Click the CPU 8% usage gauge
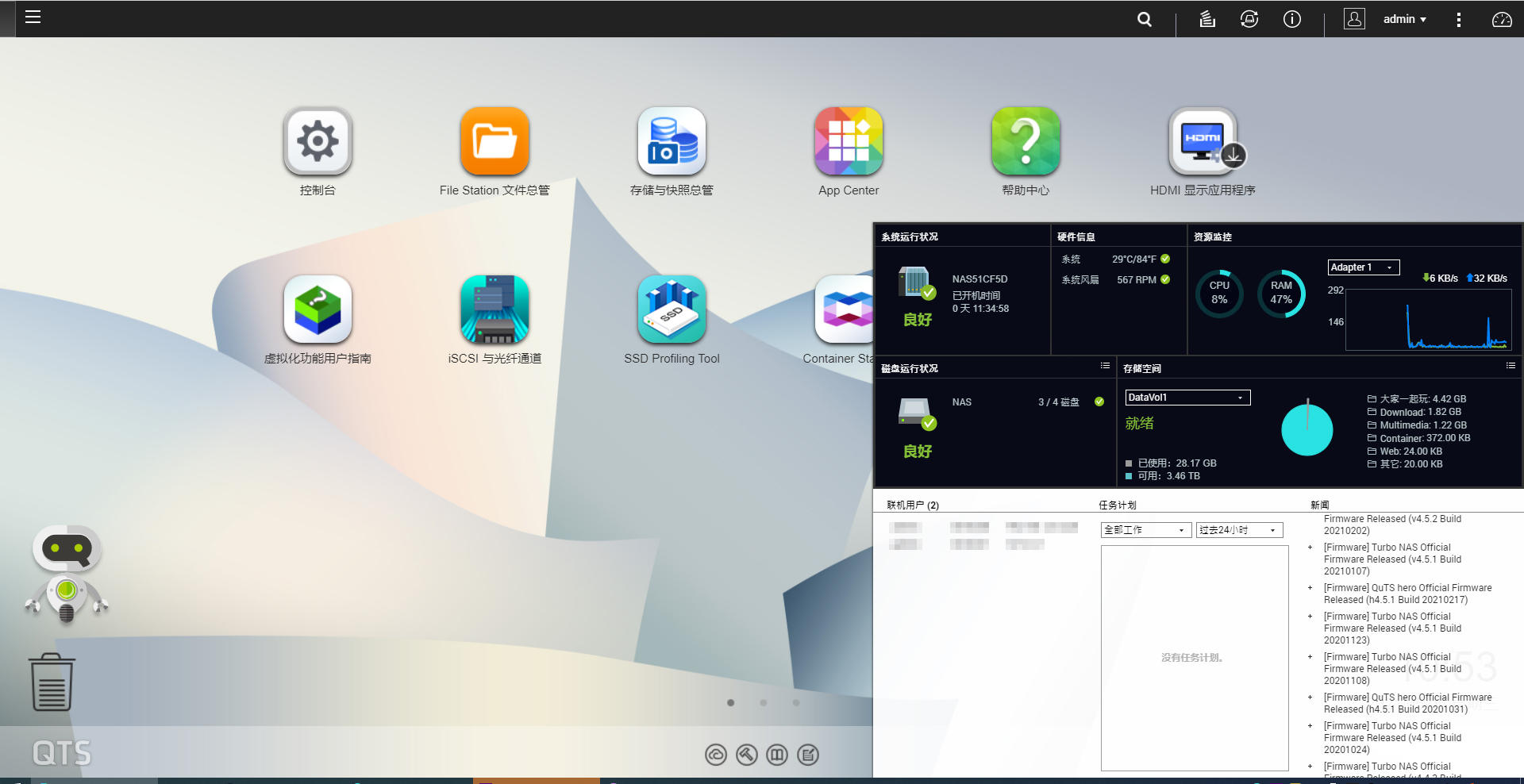 click(1219, 293)
